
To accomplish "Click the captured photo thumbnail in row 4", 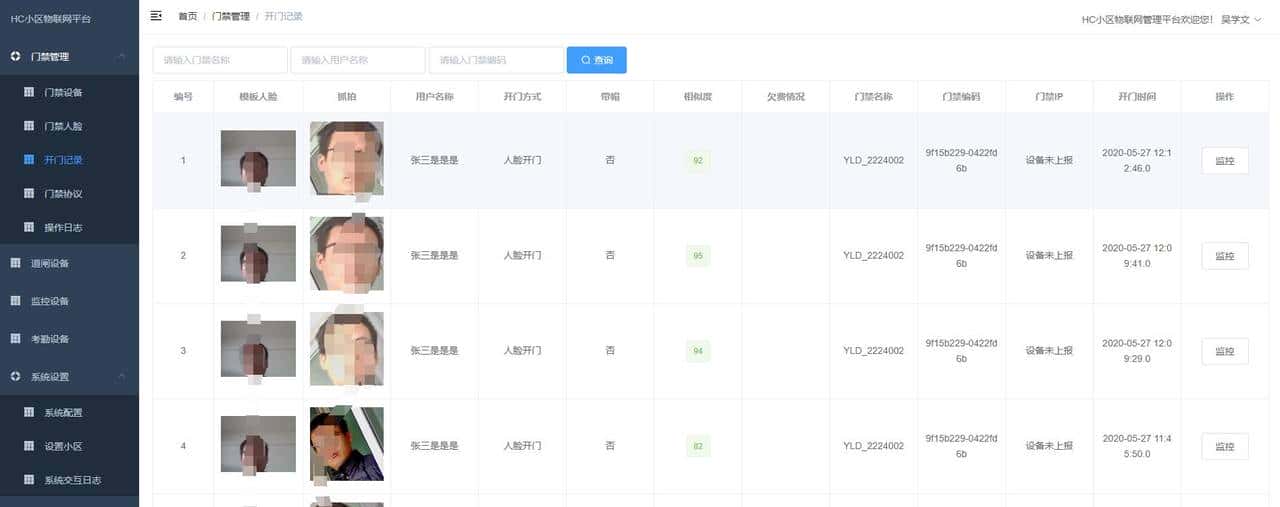I will pyautogui.click(x=347, y=444).
